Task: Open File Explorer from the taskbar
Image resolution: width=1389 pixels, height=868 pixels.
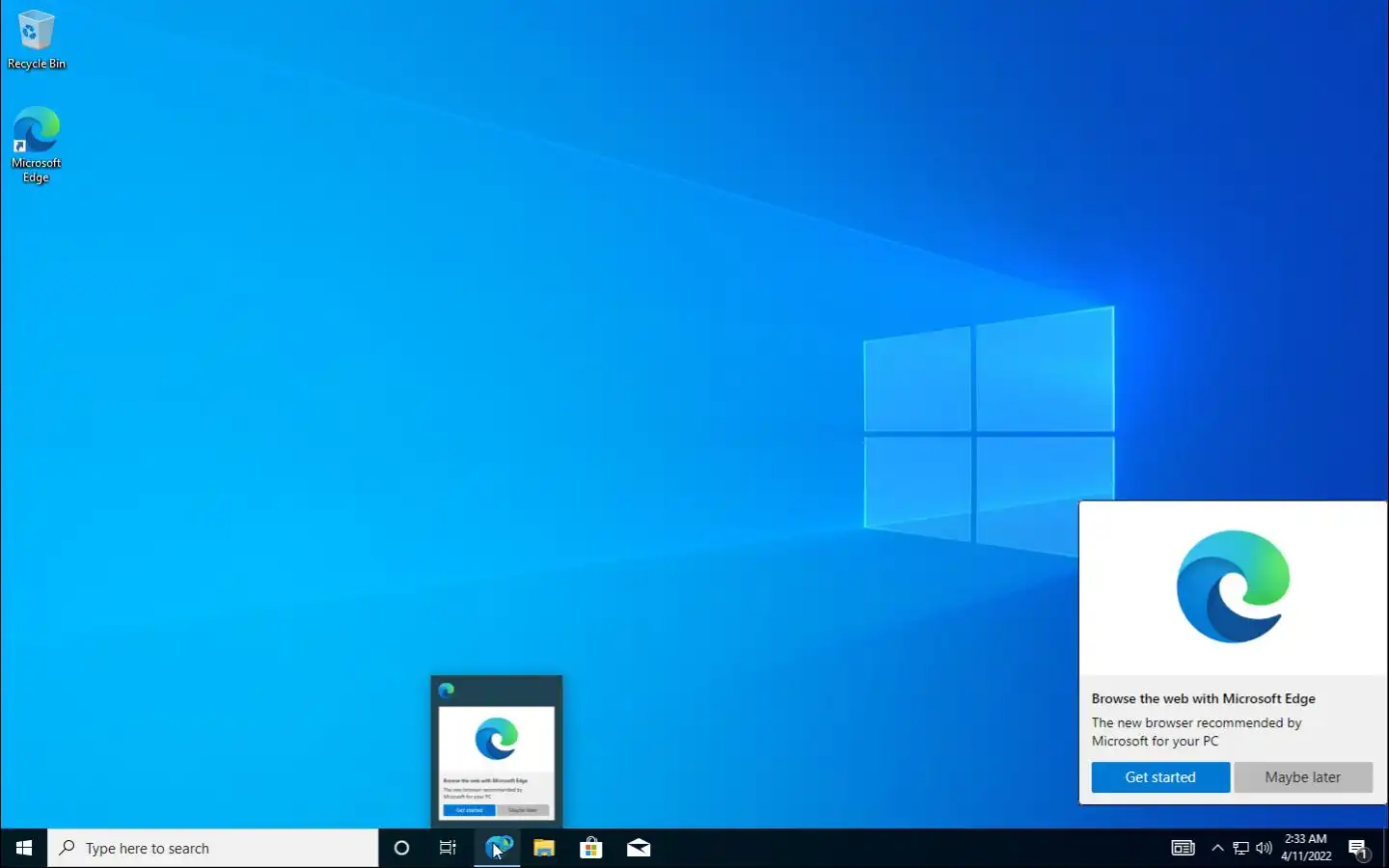Action: click(544, 848)
